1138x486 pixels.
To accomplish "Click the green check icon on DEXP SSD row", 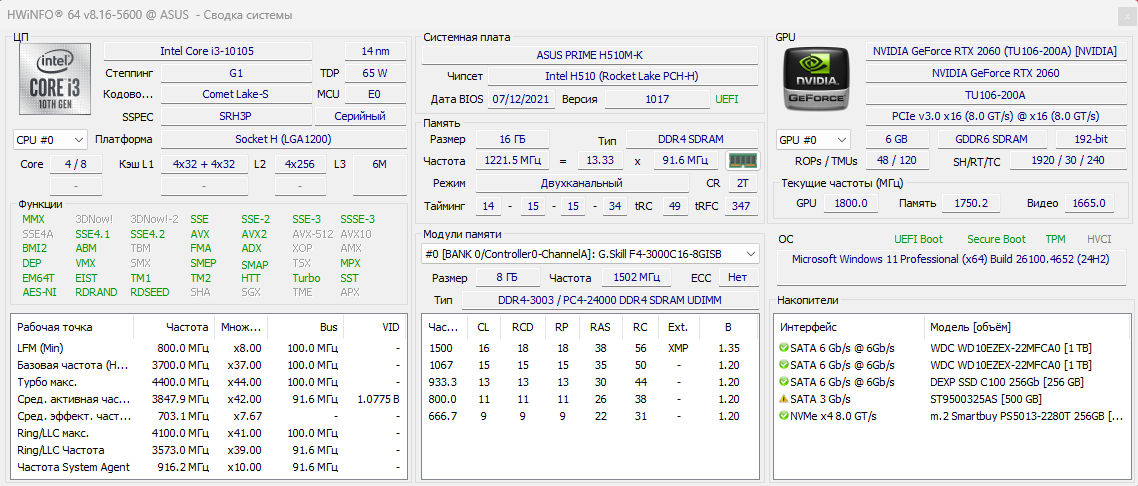I will click(784, 382).
